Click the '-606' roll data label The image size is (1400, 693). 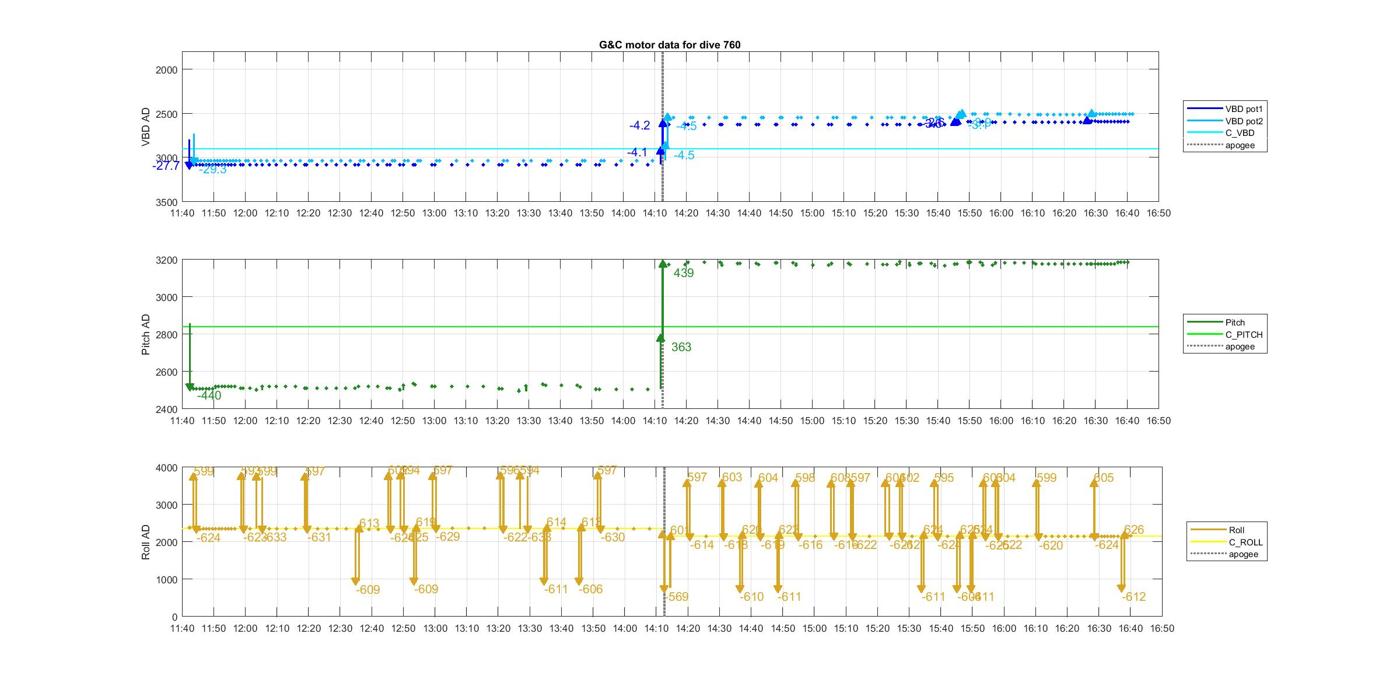(591, 590)
